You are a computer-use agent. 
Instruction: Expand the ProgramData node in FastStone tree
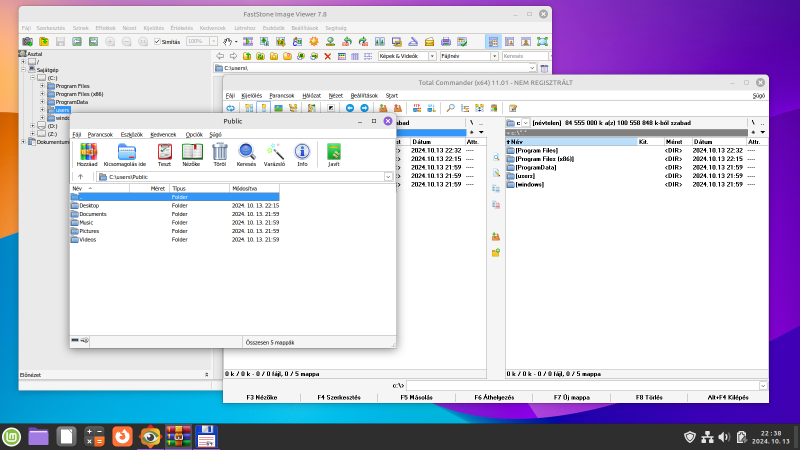click(42, 102)
